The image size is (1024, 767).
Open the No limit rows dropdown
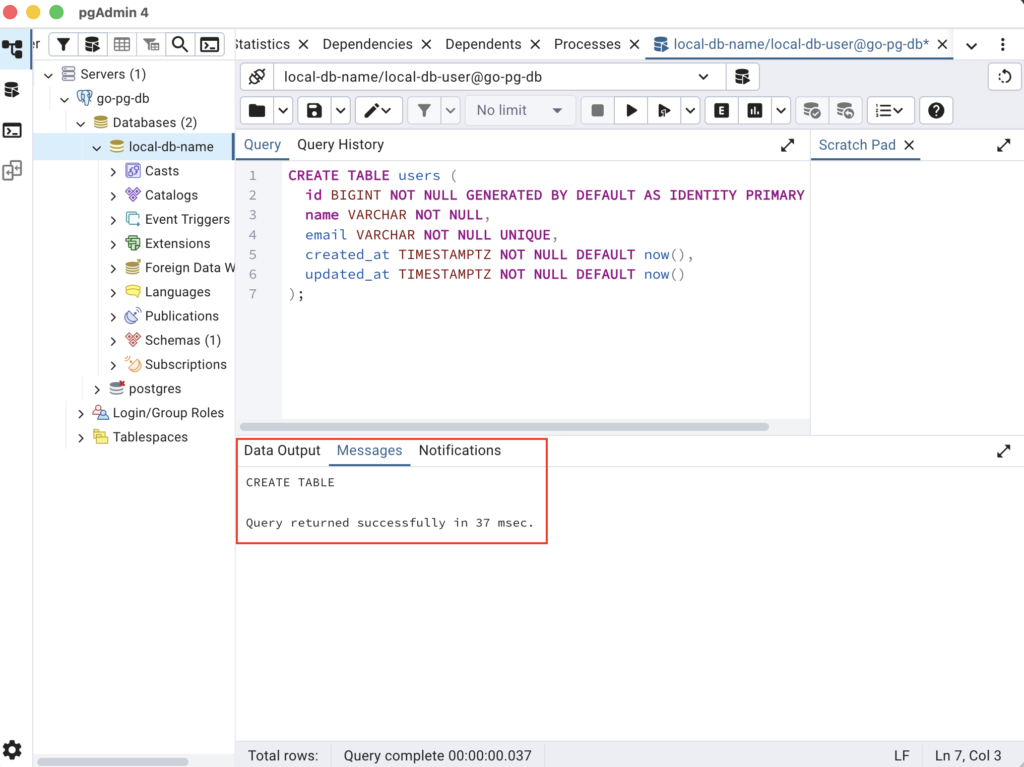coord(519,110)
